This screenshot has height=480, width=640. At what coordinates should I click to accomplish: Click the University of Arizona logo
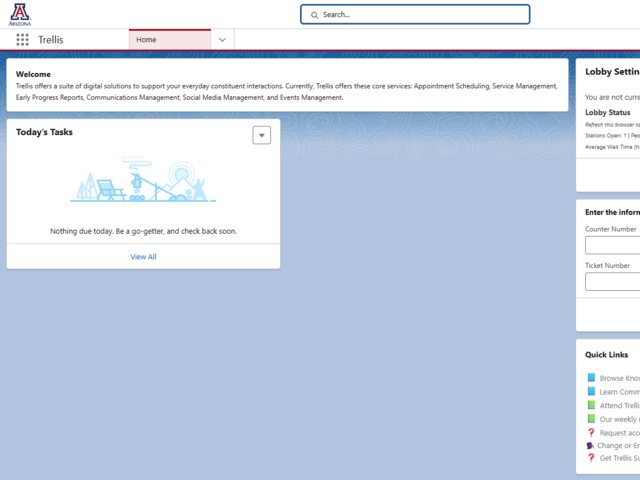20,15
